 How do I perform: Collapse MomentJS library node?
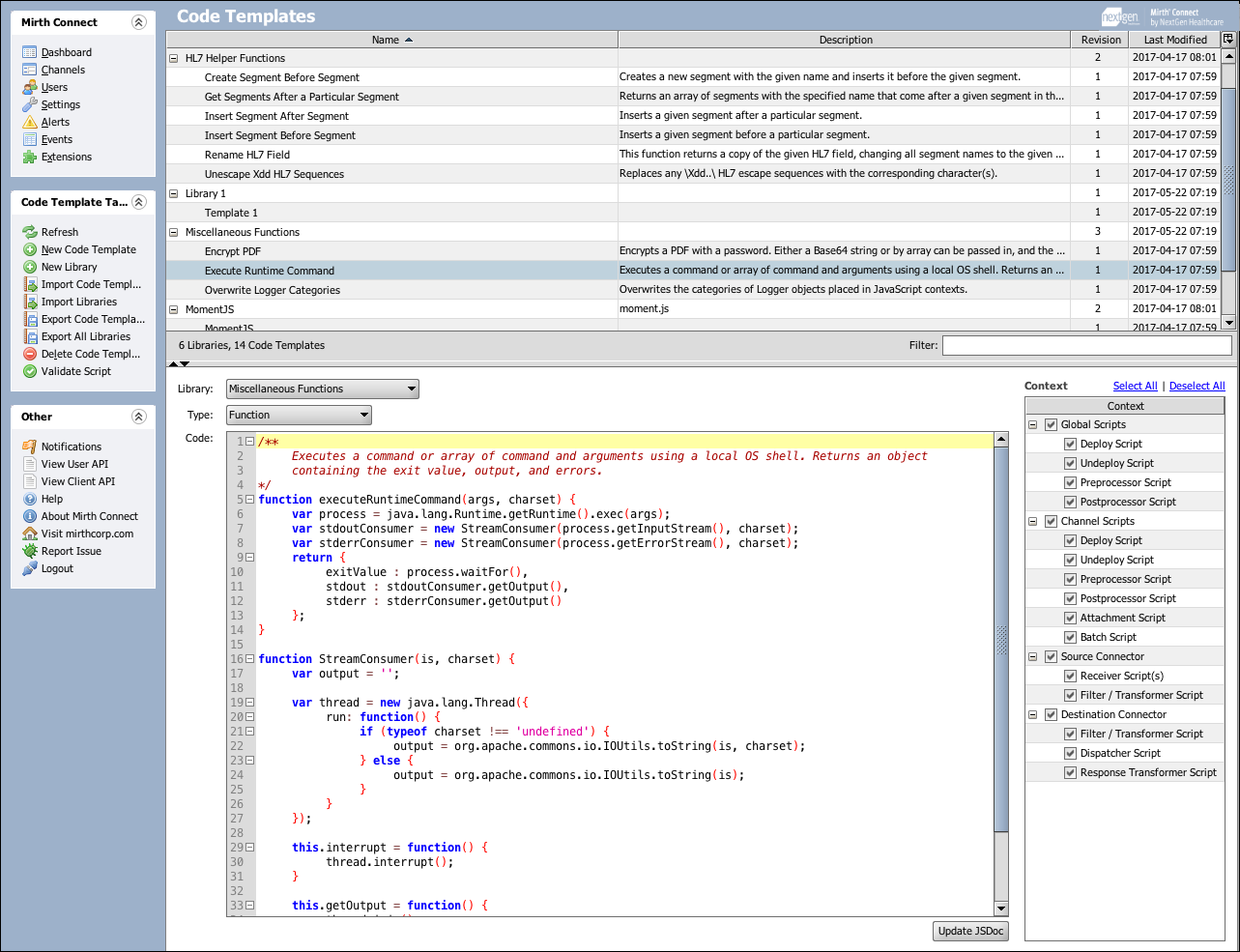[174, 309]
